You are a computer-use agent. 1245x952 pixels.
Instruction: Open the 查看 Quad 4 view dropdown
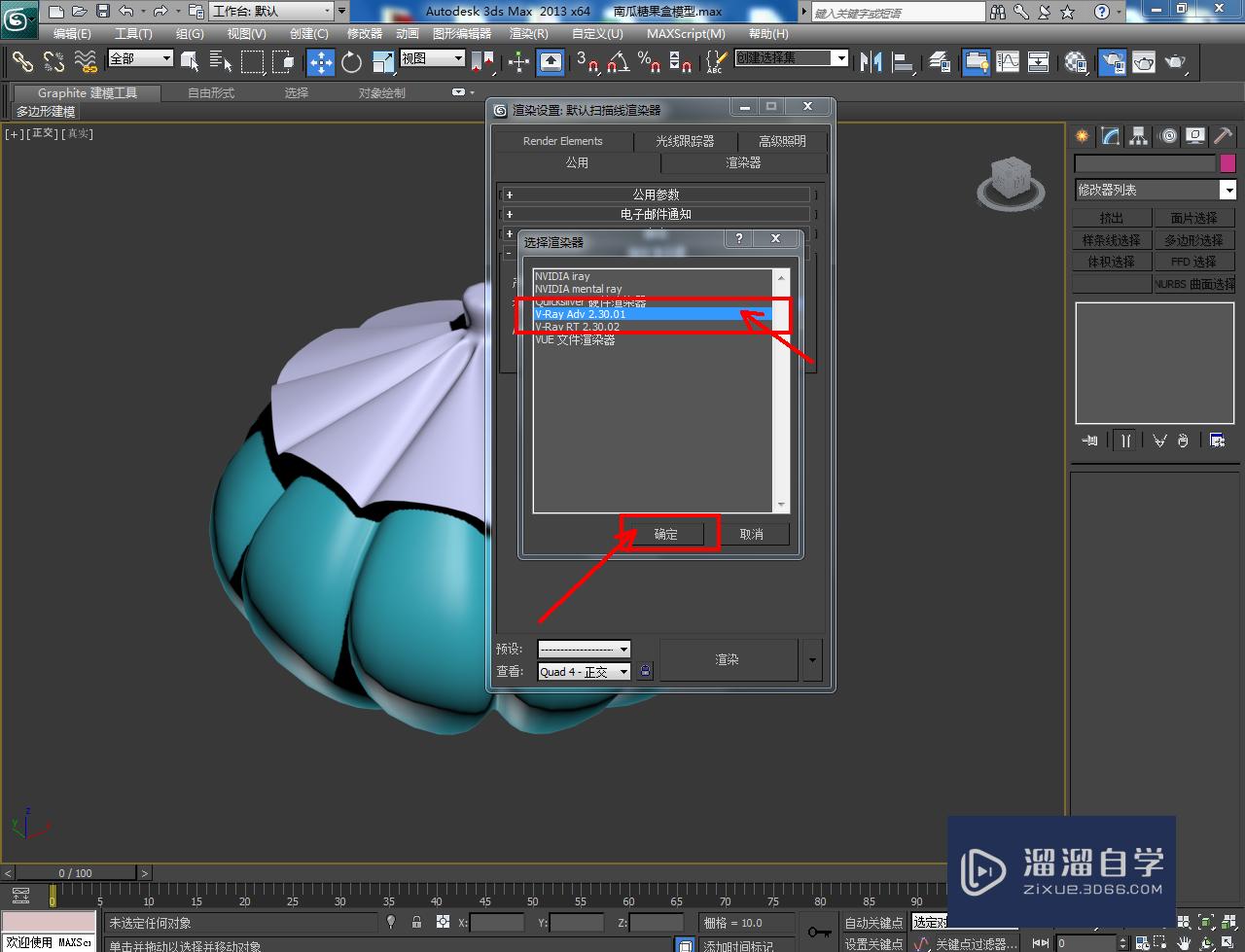click(x=584, y=671)
